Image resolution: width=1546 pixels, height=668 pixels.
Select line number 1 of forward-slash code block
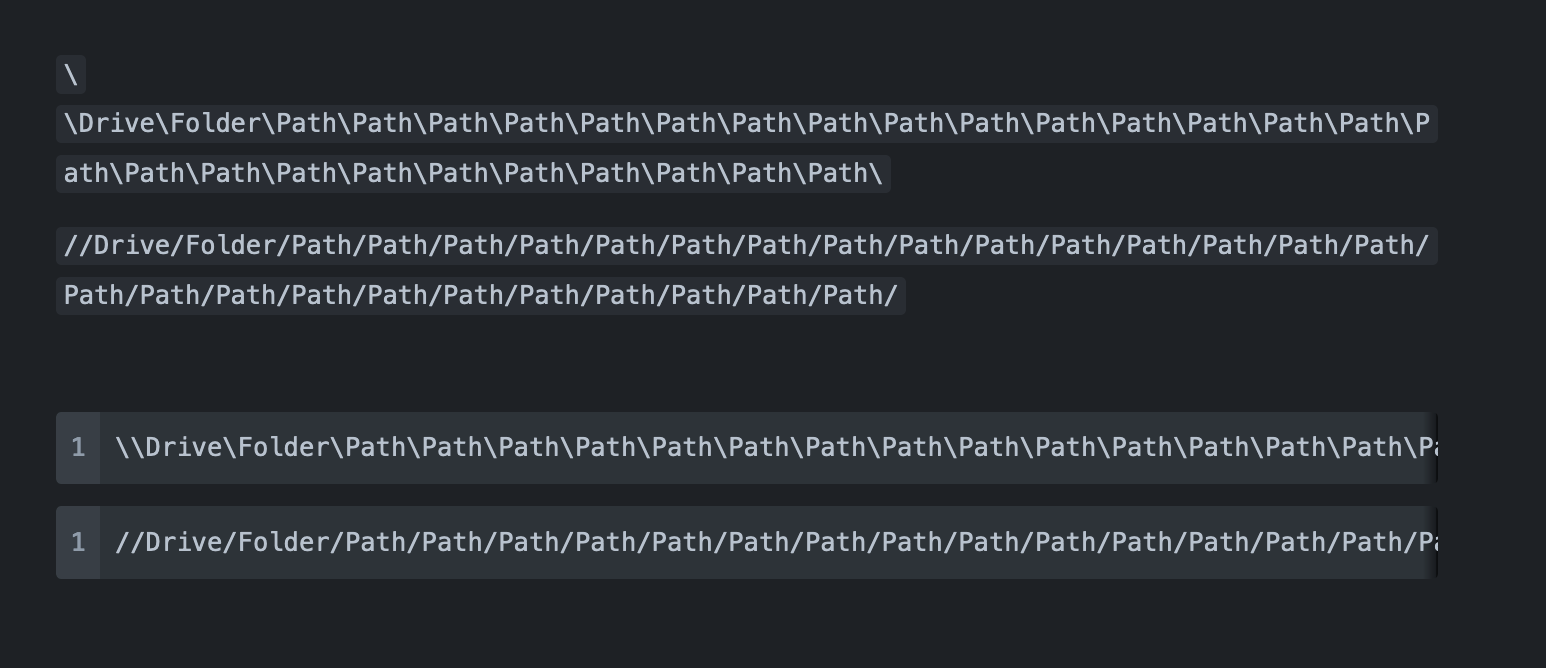(x=78, y=543)
